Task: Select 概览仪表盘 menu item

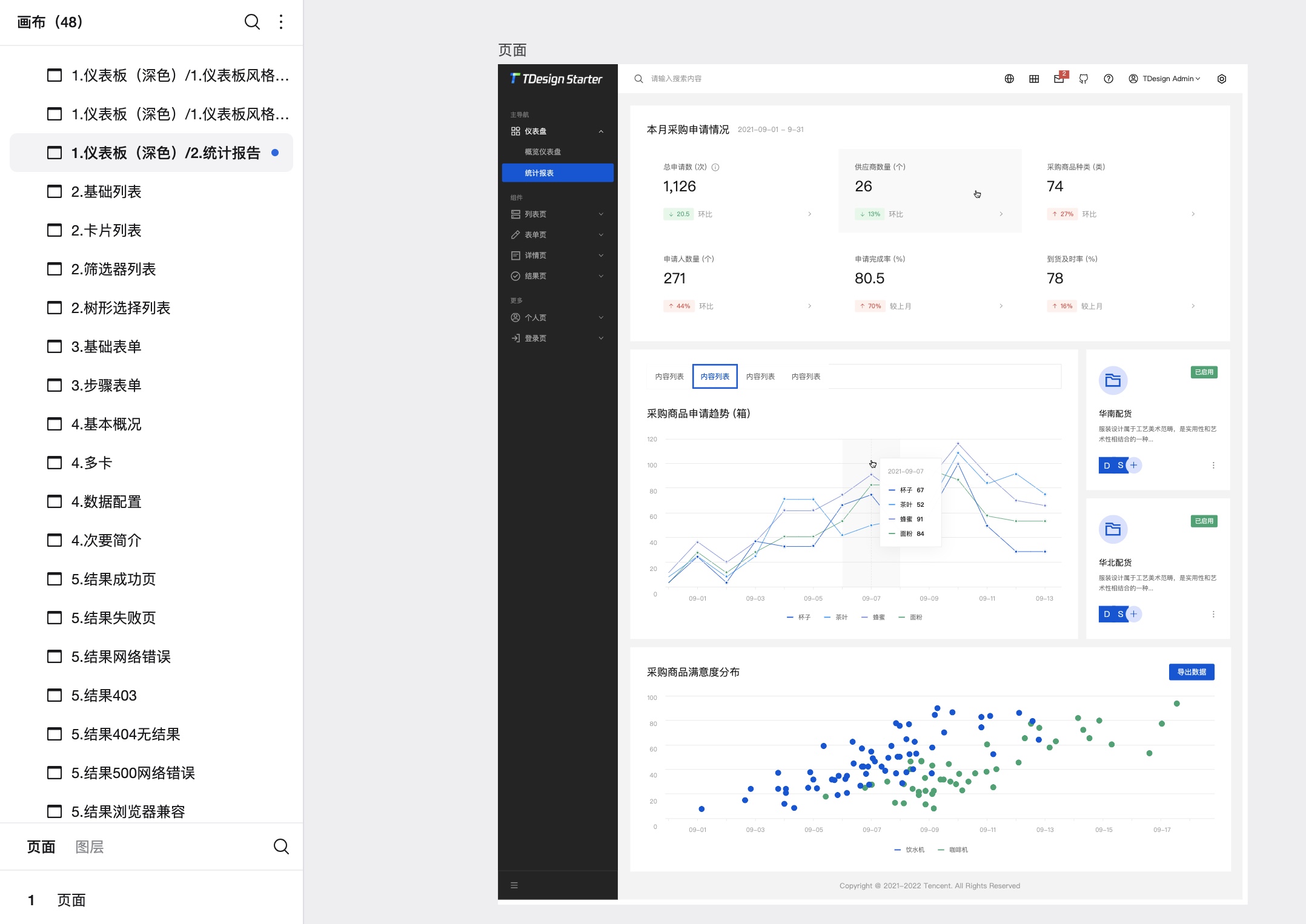Action: coord(557,152)
